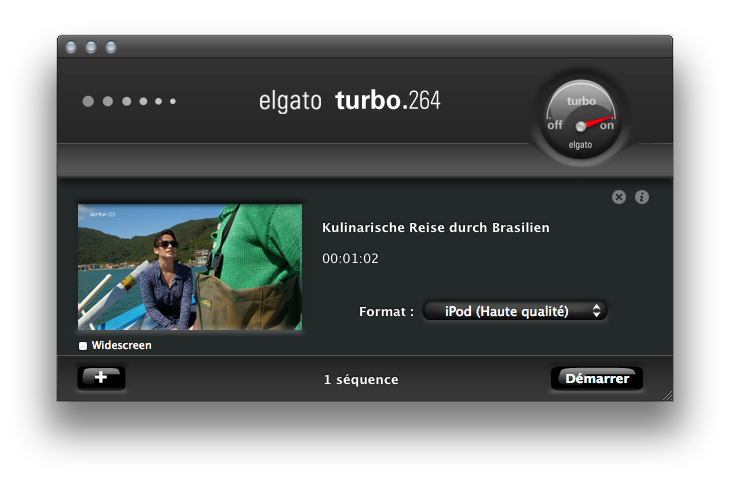The image size is (730, 480).
Task: Click the turbo on/off gauge
Action: pos(581,121)
